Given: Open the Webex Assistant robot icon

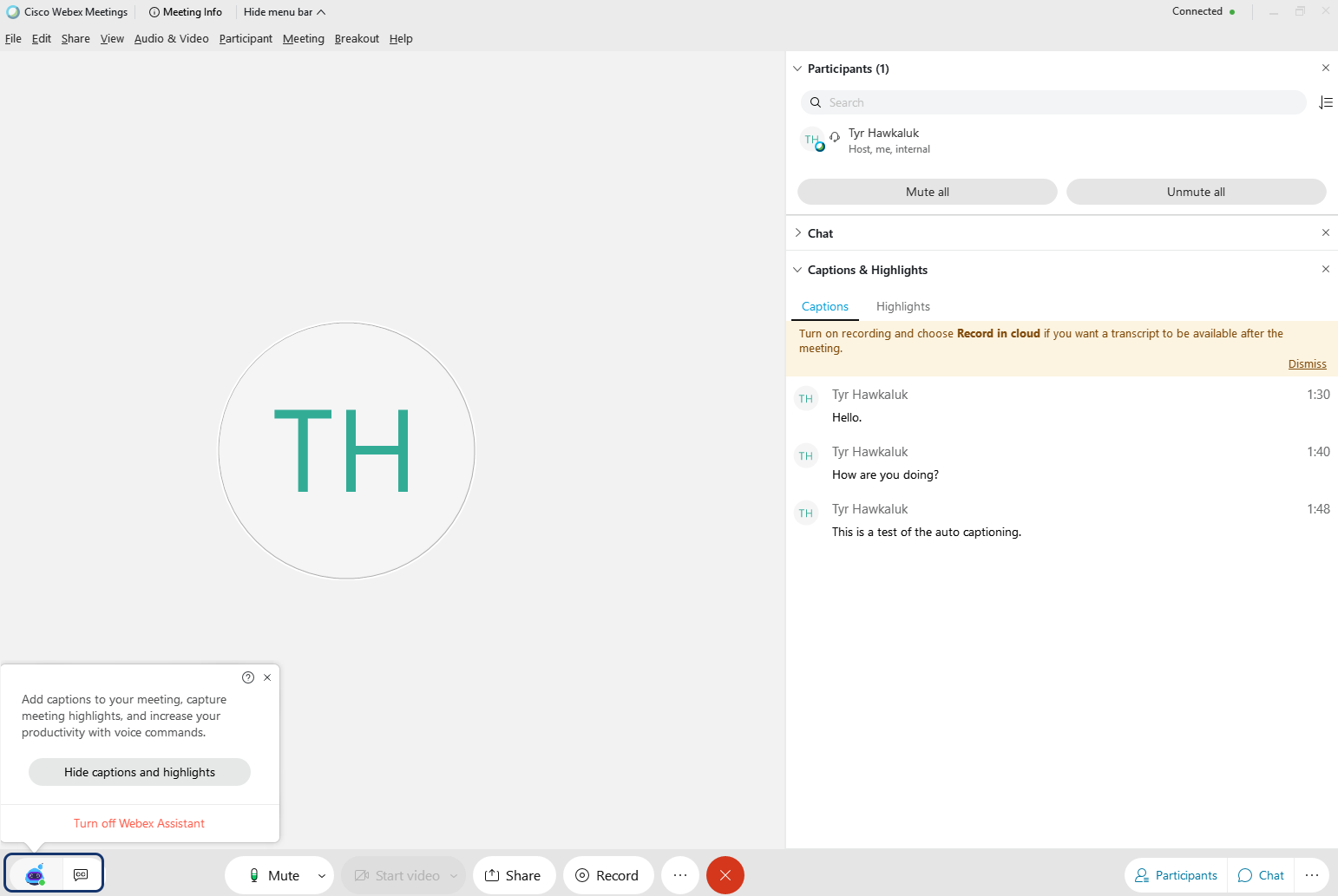Looking at the screenshot, I should coord(33,873).
